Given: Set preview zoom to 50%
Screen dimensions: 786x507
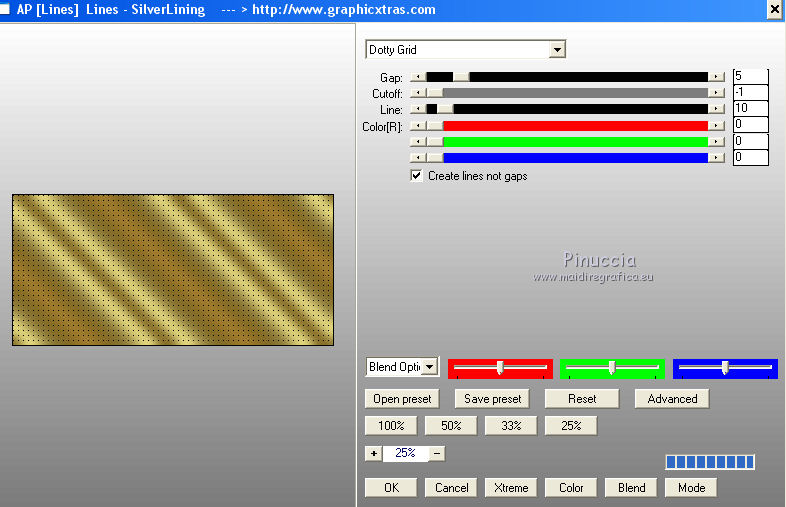Looking at the screenshot, I should [451, 426].
